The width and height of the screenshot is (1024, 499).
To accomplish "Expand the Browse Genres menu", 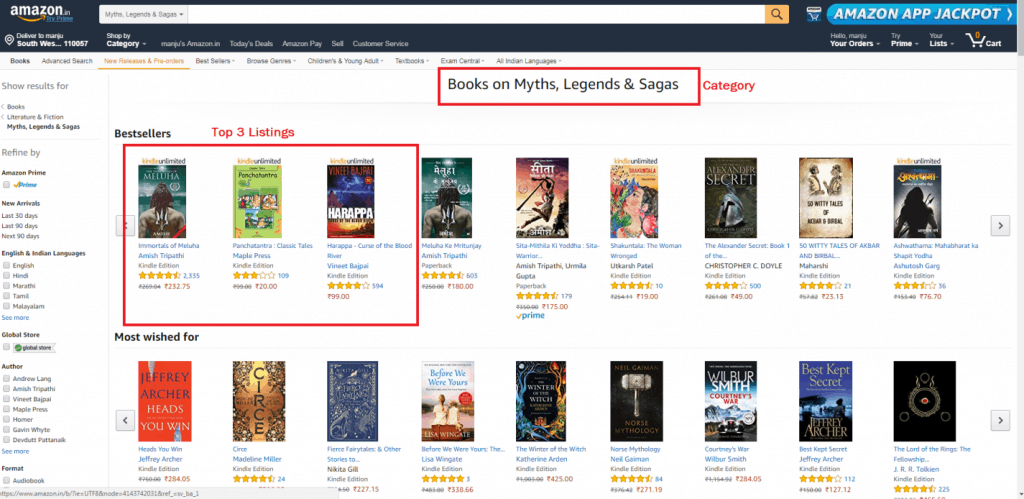I will pos(271,61).
